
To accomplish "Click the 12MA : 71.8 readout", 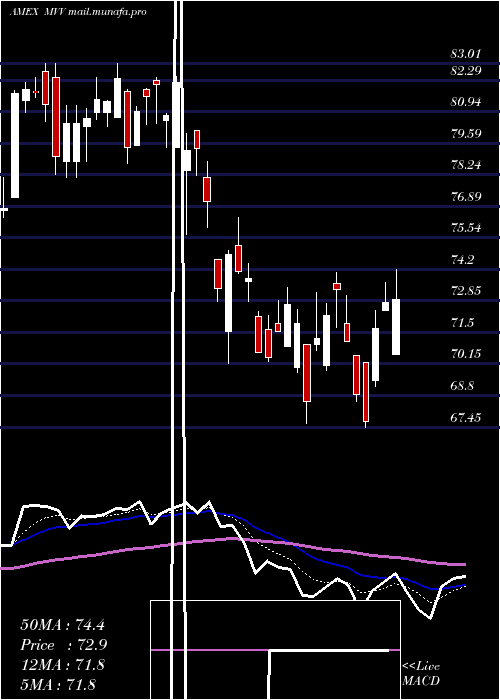I will point(62,665).
